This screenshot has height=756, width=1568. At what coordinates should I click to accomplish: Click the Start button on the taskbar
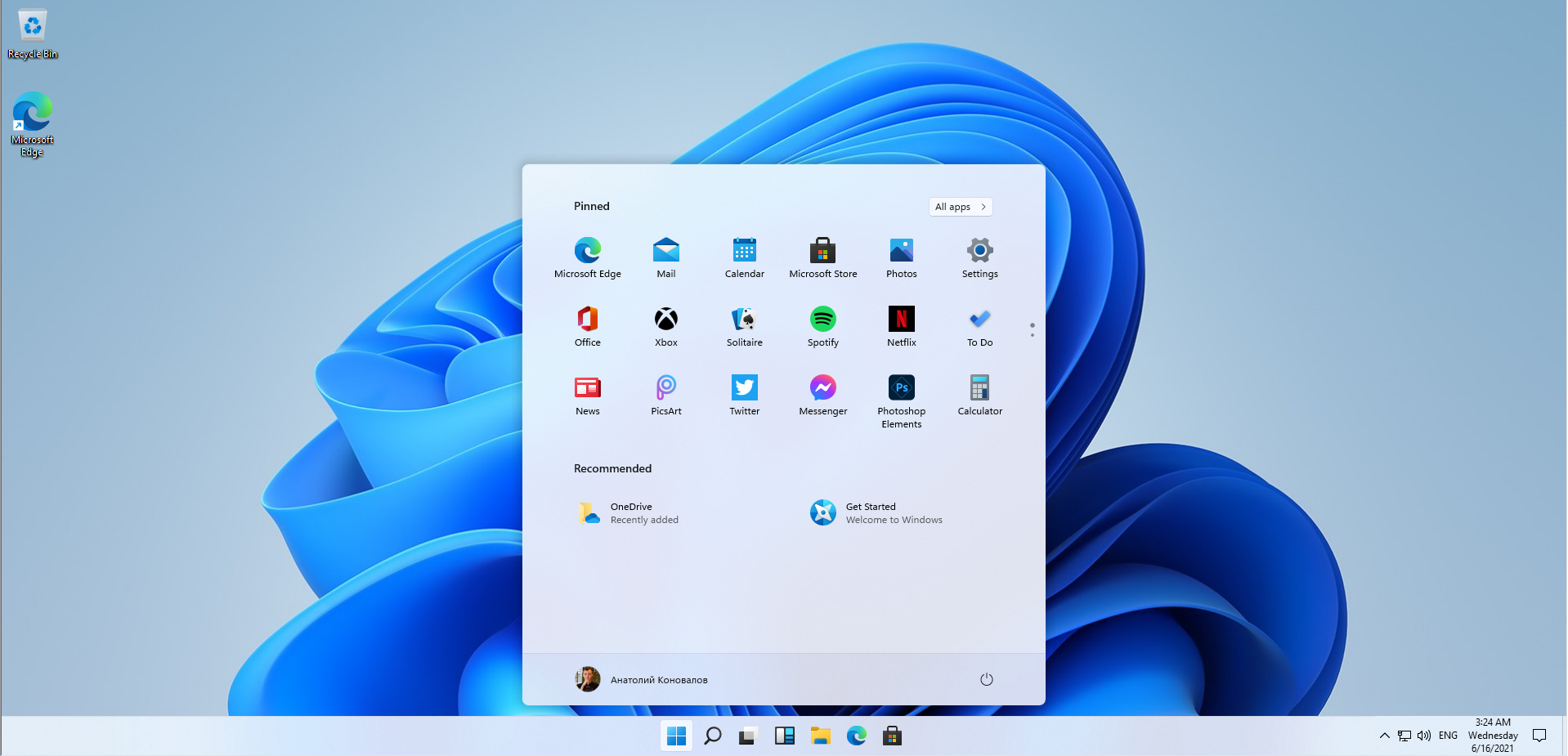click(676, 736)
